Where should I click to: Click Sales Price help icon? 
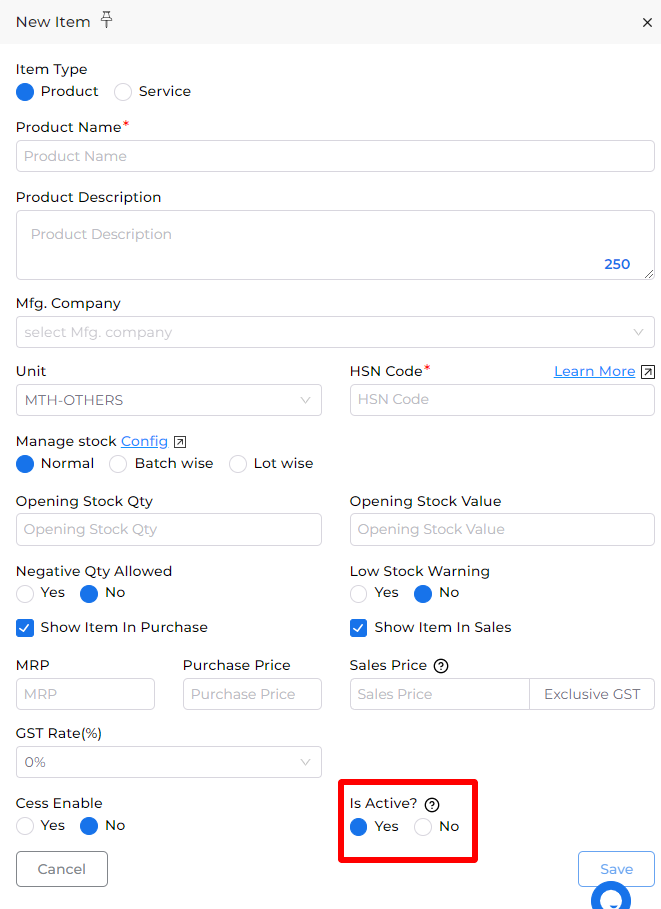(441, 666)
